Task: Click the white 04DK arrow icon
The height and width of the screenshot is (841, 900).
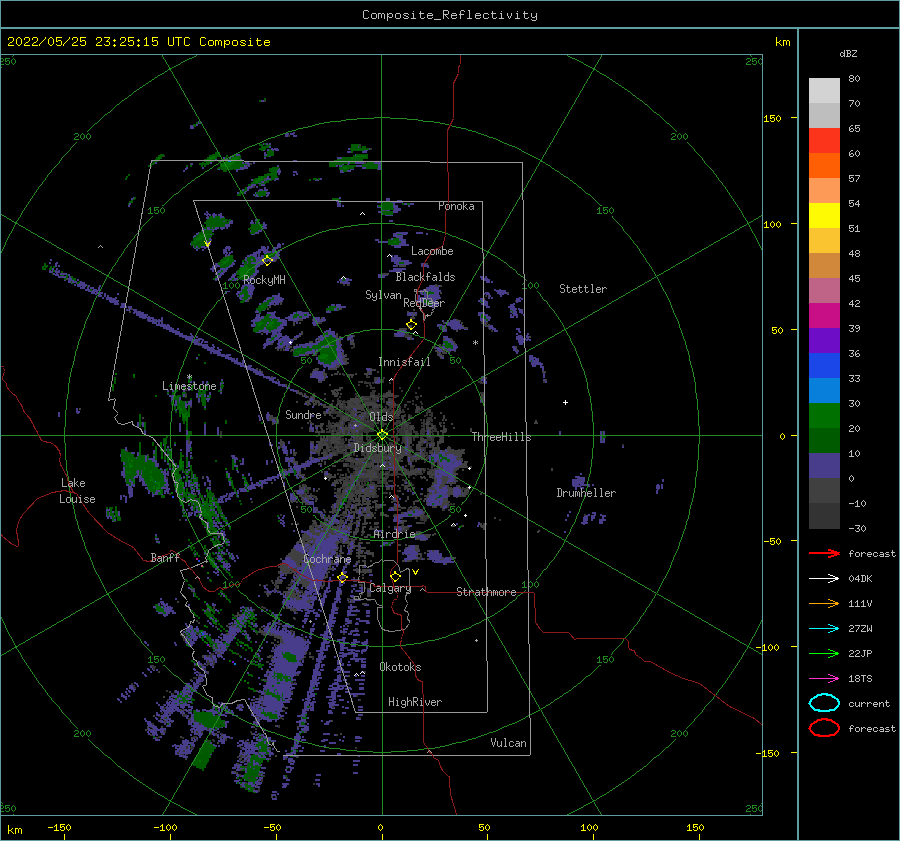Action: pyautogui.click(x=824, y=579)
